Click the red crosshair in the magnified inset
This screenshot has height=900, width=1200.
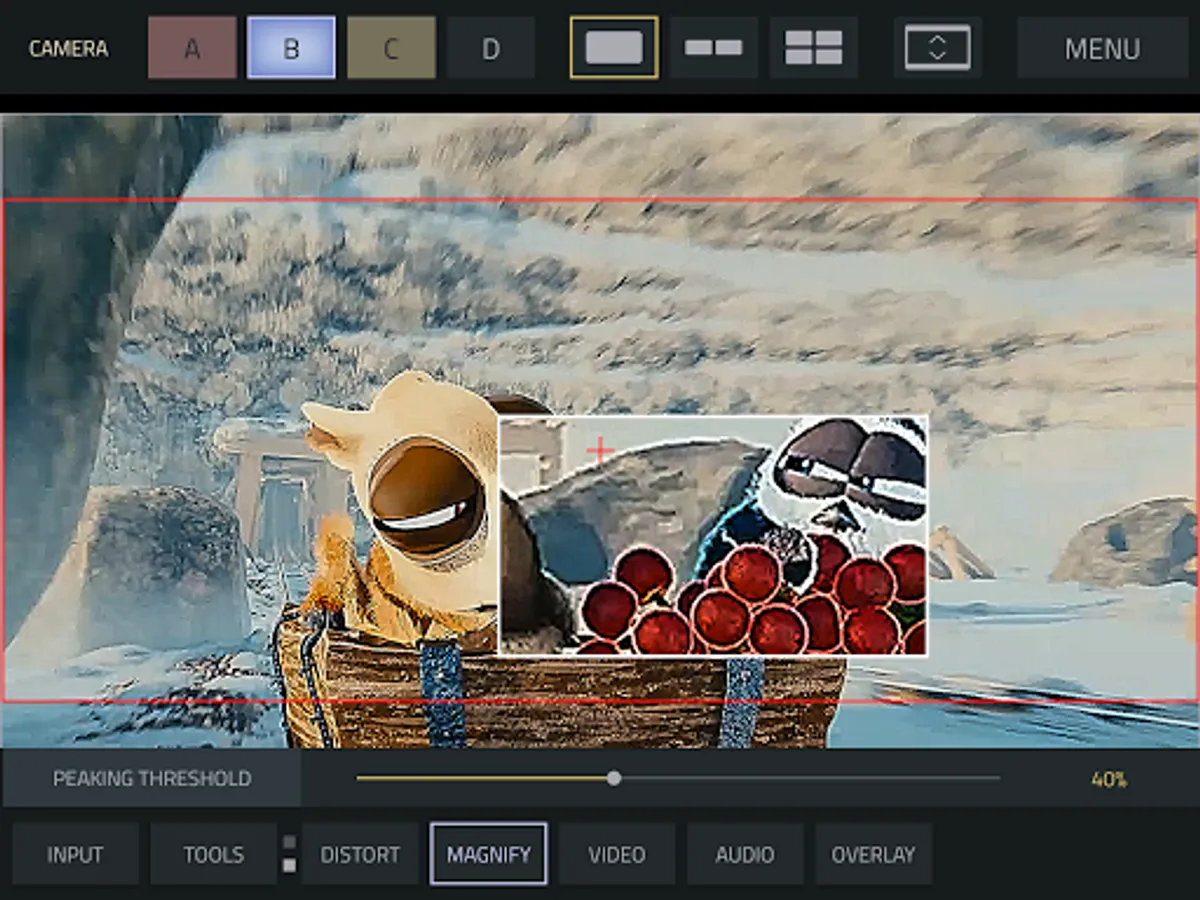pyautogui.click(x=600, y=451)
